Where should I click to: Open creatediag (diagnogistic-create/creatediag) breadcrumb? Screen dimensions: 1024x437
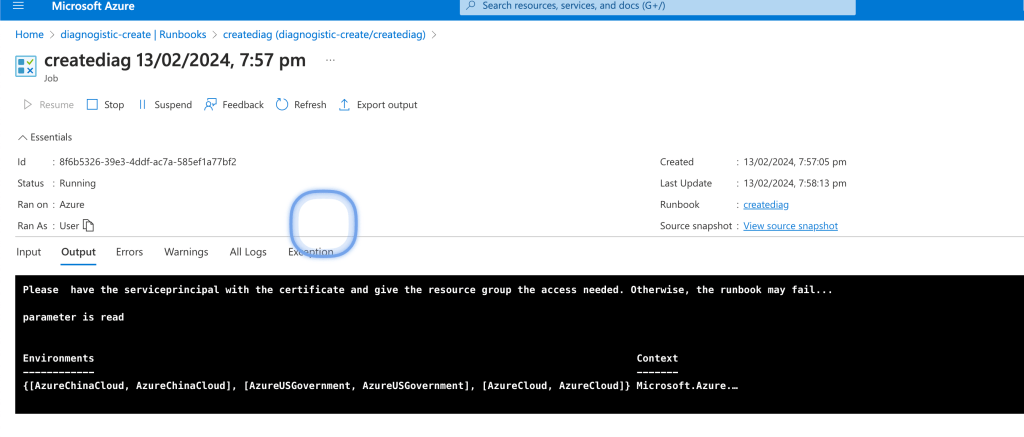tap(324, 35)
